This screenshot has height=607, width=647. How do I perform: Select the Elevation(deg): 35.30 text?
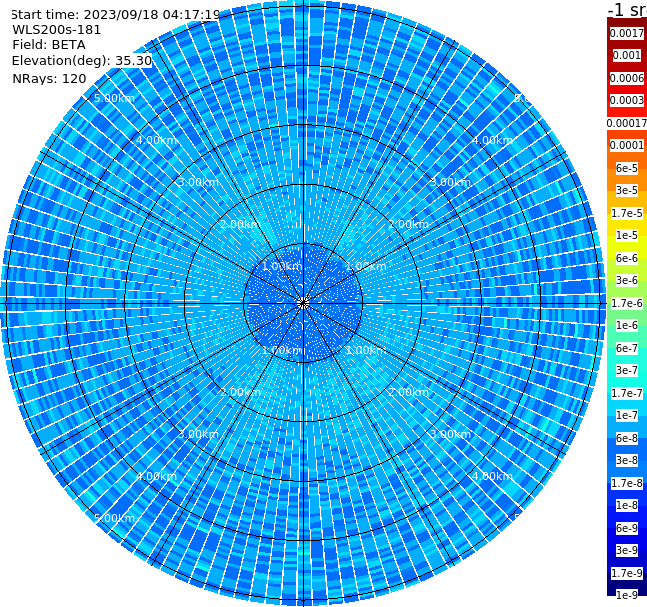82,61
